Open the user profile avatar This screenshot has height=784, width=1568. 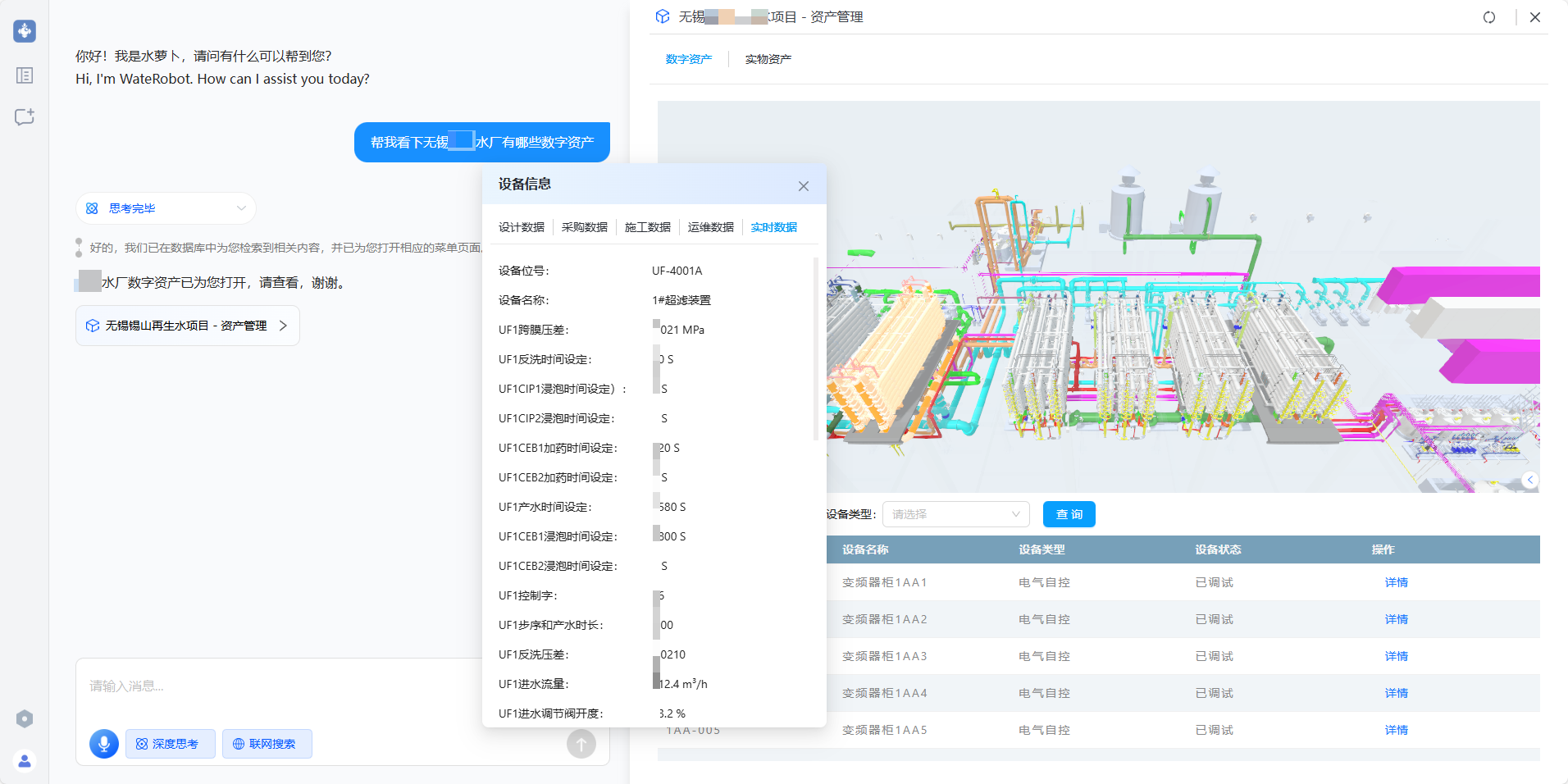(25, 761)
